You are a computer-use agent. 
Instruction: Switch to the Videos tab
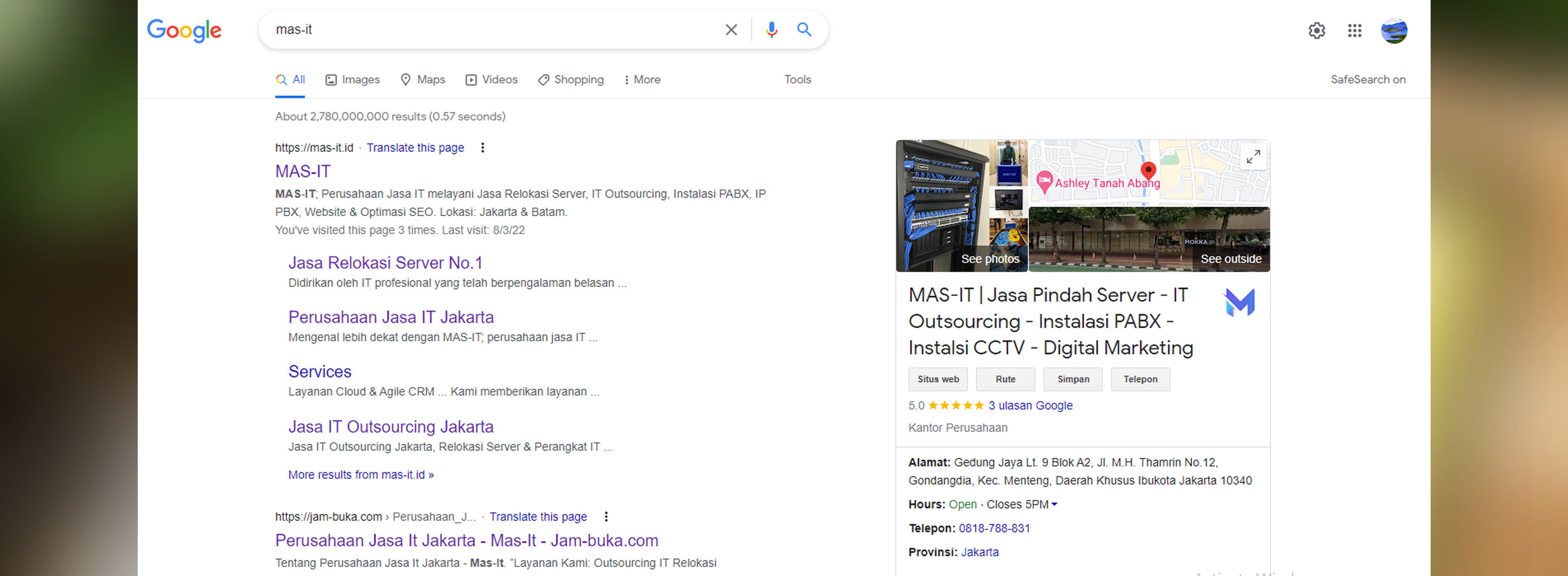491,80
